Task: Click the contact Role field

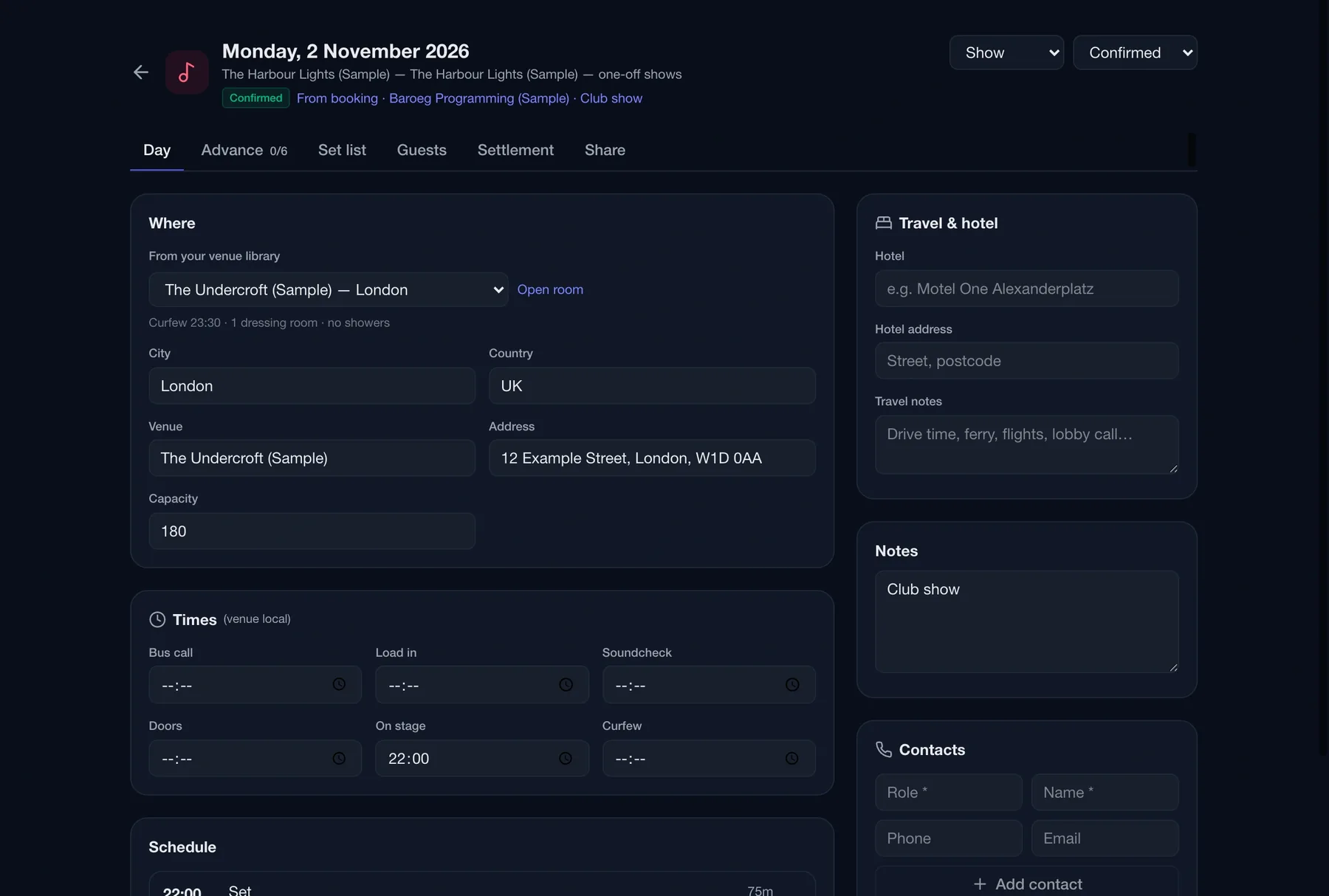Action: 949,793
